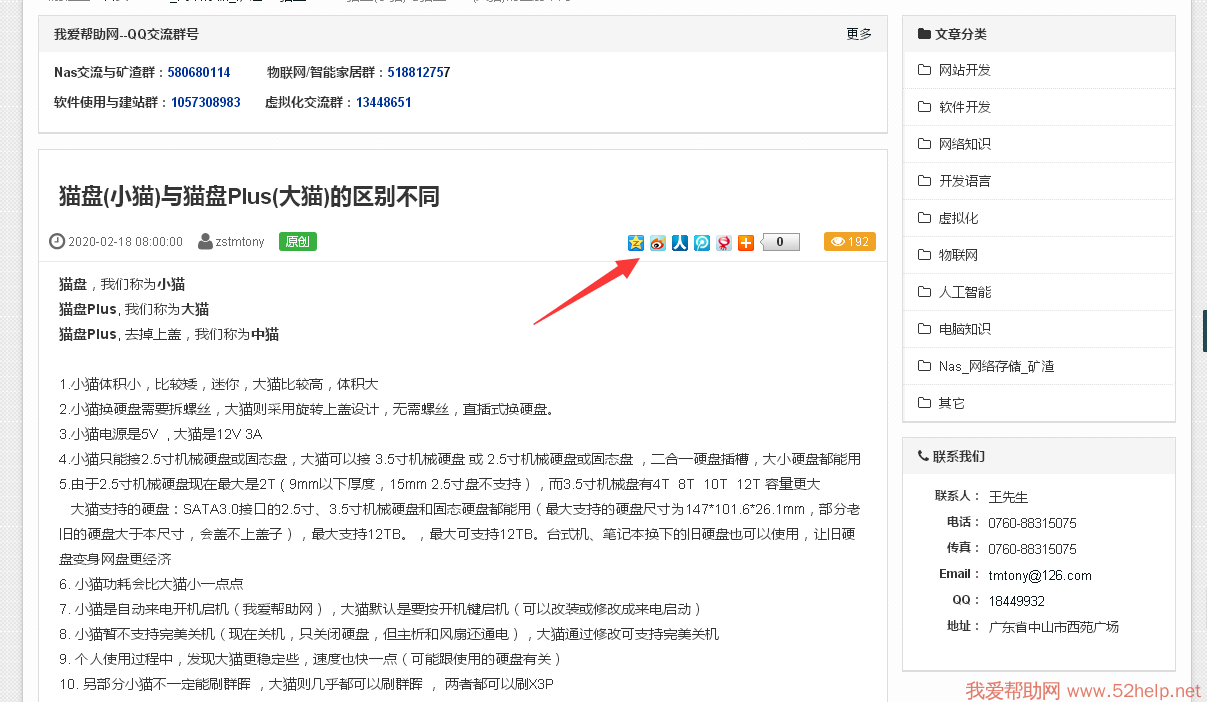
Task: Click the article title heading
Action: pos(249,196)
